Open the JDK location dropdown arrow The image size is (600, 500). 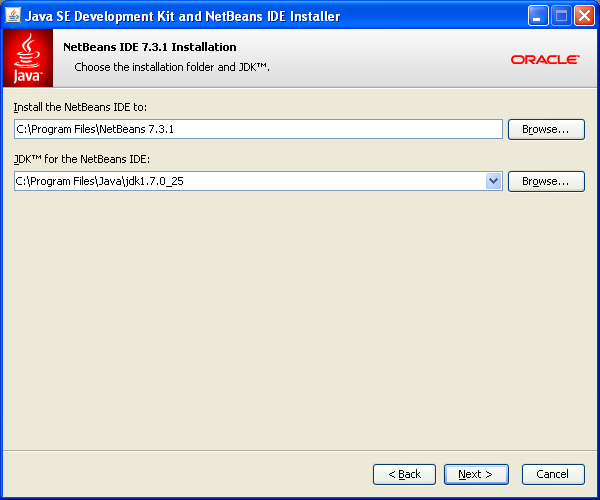[x=494, y=181]
